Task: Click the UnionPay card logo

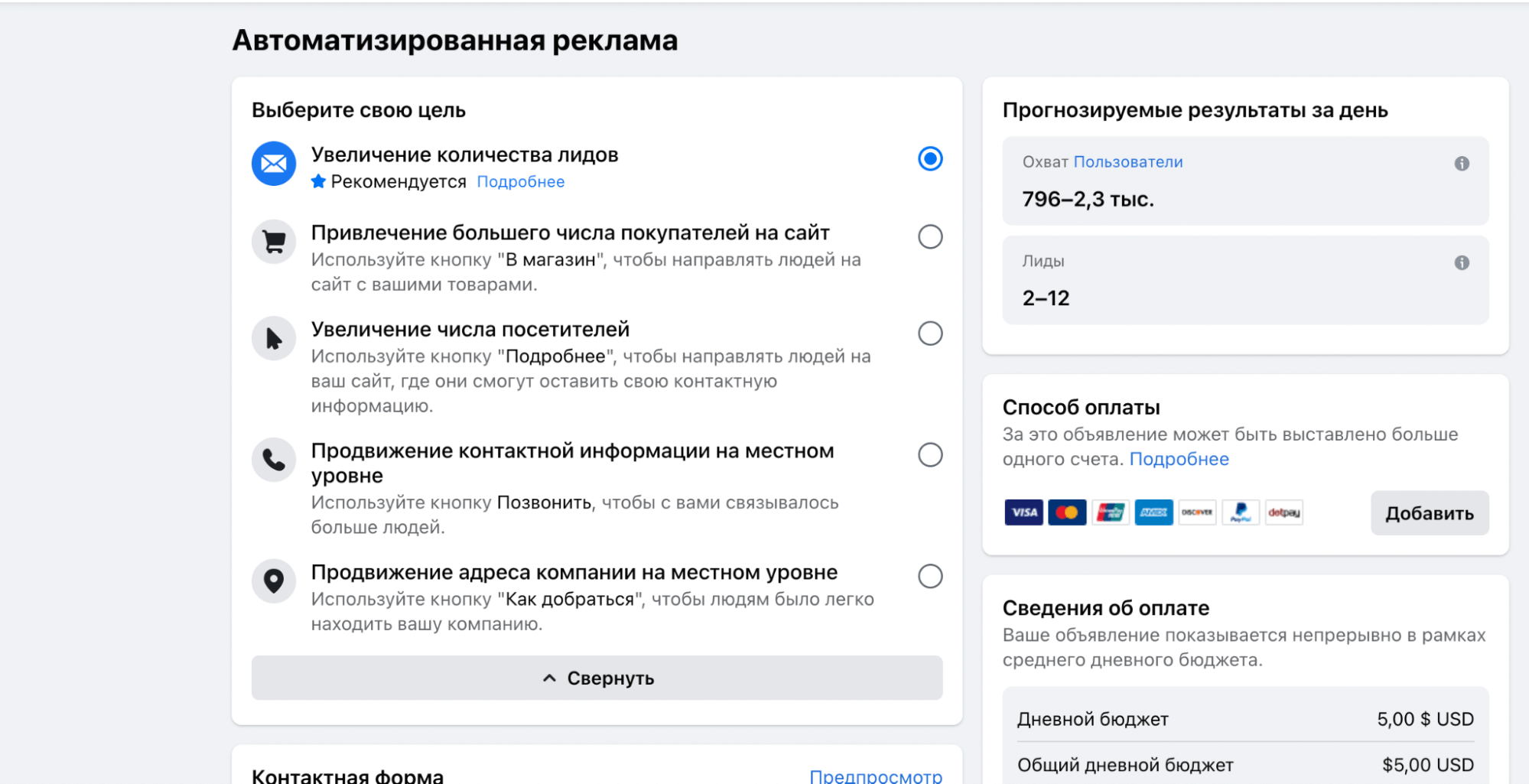Action: [1111, 512]
